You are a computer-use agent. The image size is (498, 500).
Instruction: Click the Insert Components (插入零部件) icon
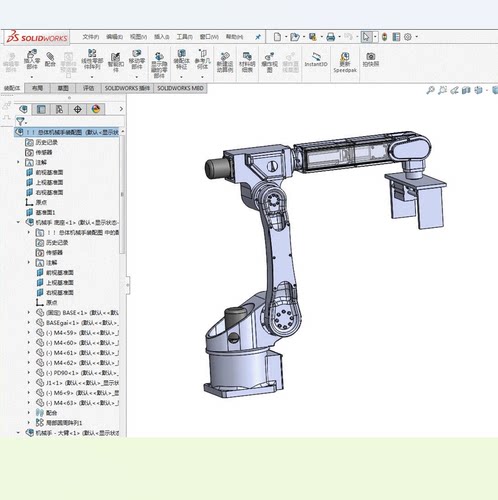pos(32,60)
